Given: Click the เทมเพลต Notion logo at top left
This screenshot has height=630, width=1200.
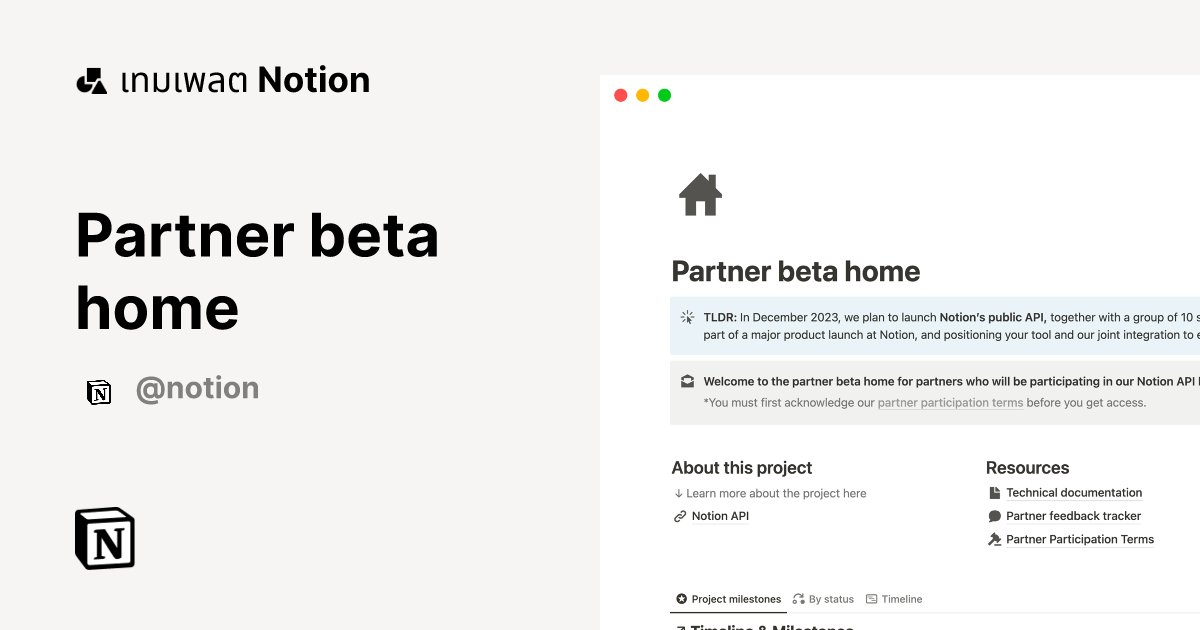Looking at the screenshot, I should tap(222, 80).
